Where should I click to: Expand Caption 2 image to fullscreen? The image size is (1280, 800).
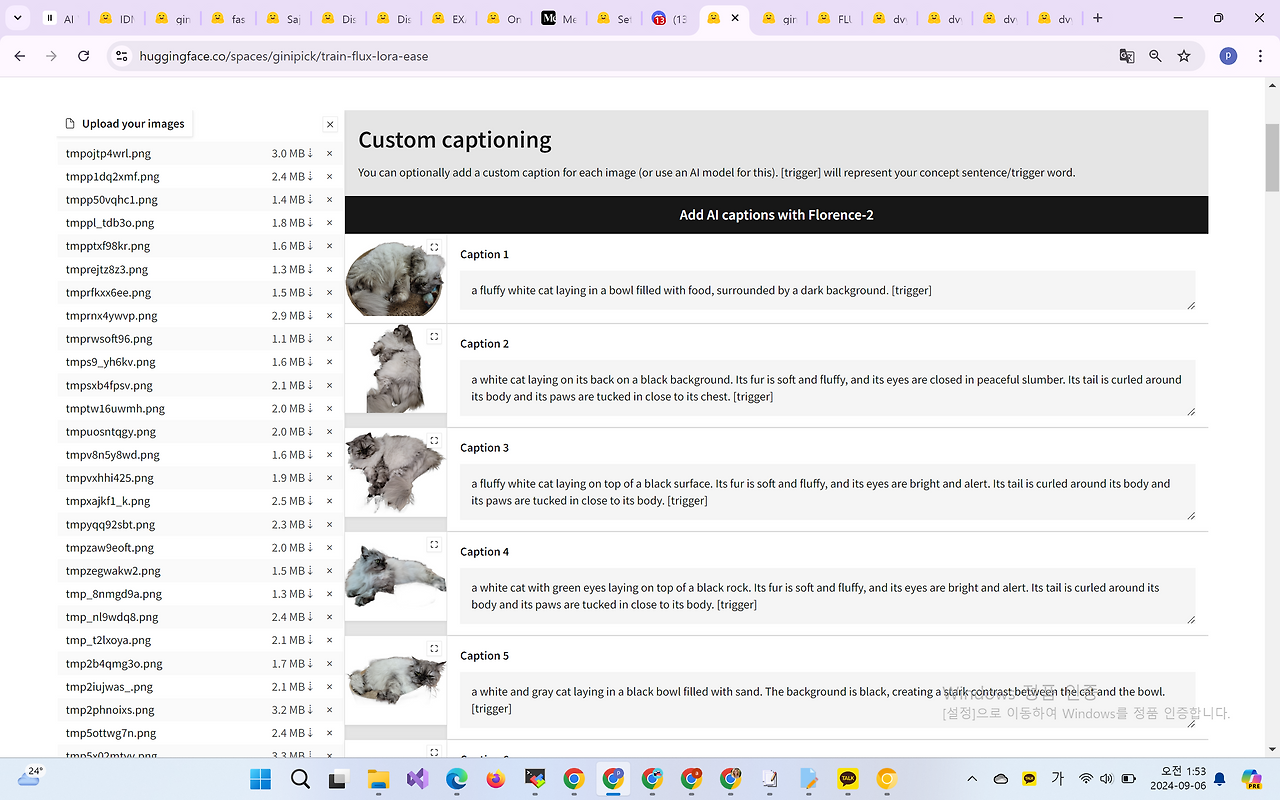[434, 337]
